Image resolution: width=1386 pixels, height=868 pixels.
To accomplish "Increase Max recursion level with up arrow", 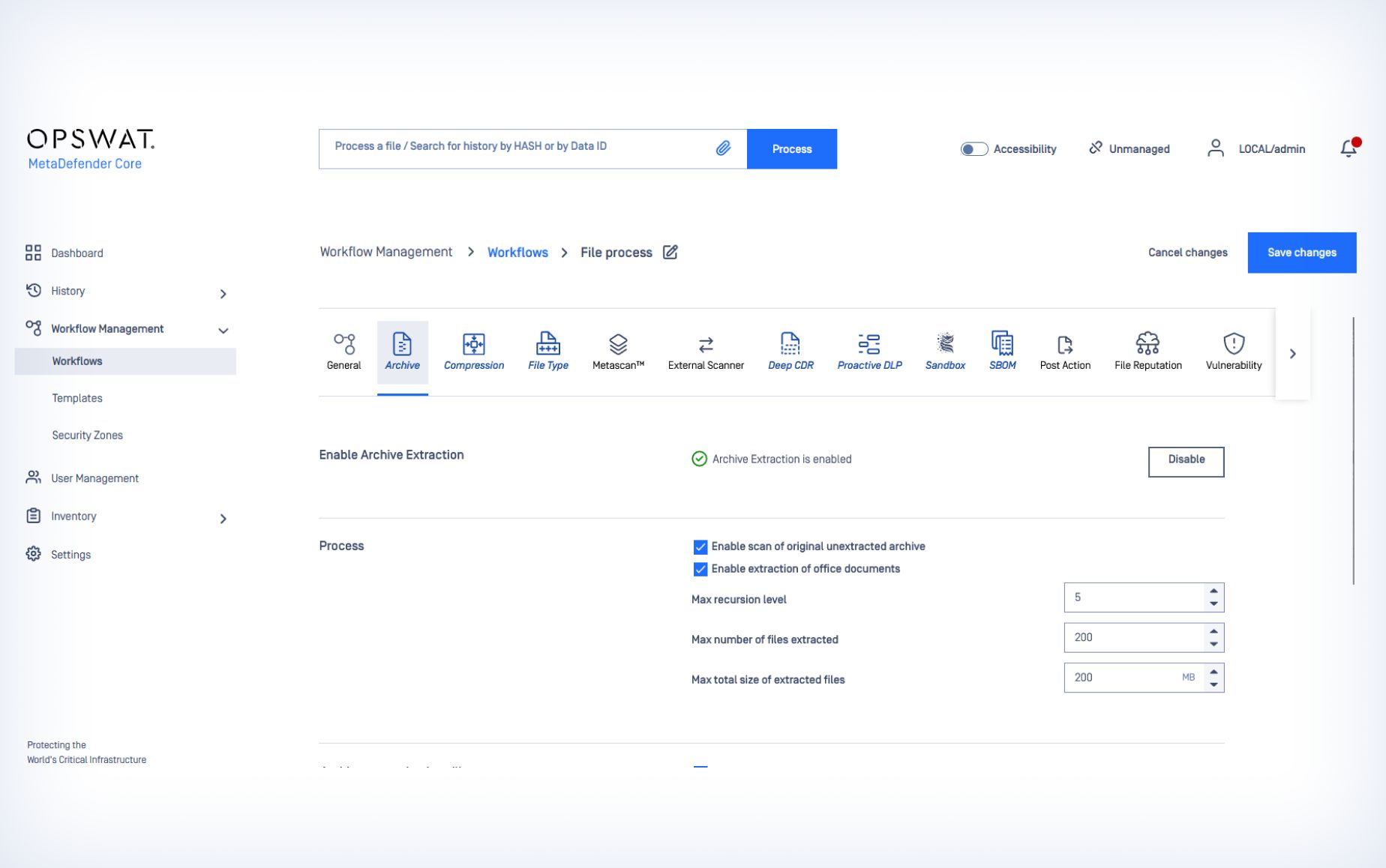I will coord(1213,591).
